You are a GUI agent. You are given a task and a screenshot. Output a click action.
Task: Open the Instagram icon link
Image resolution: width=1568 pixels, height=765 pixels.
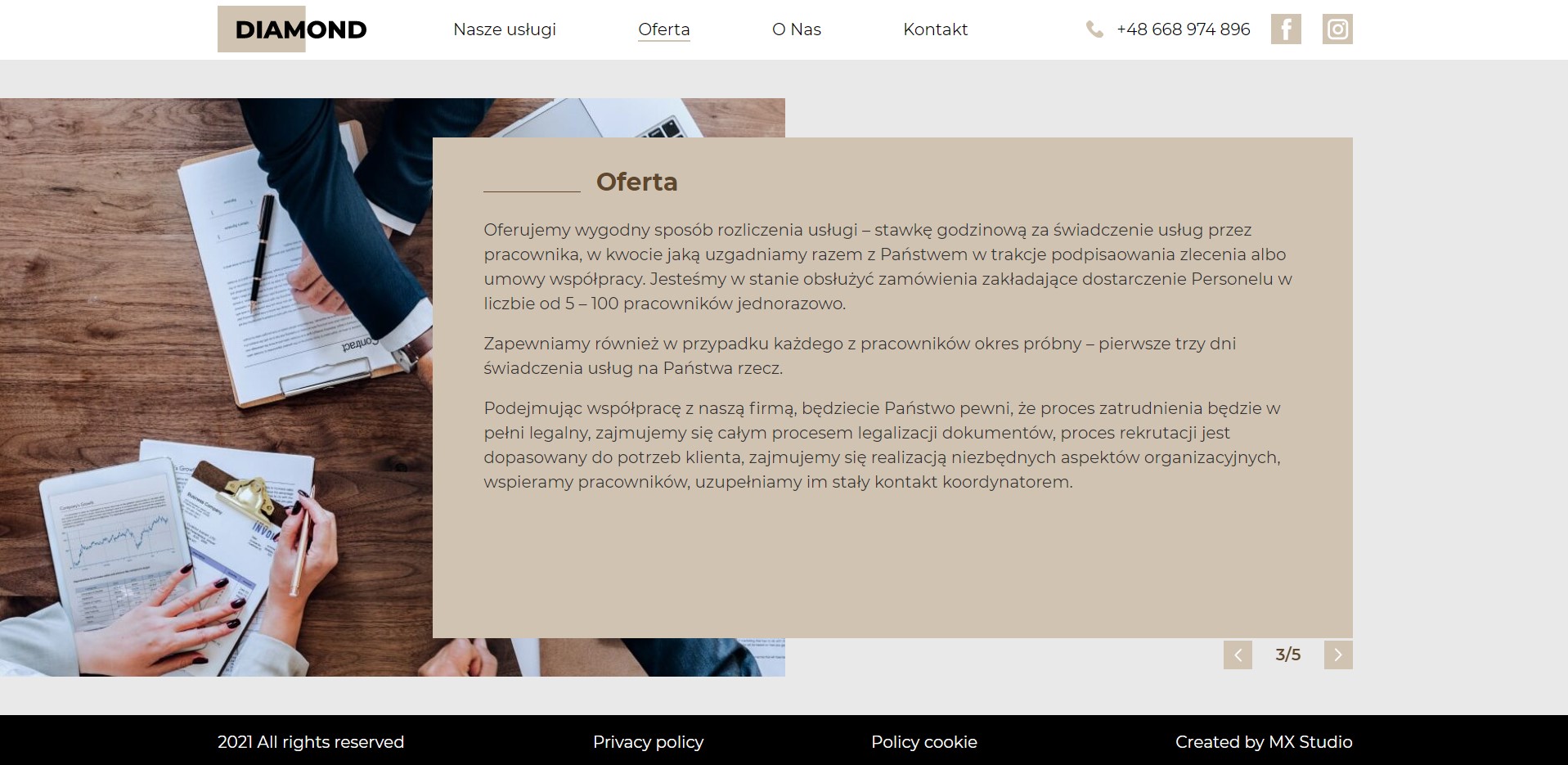pyautogui.click(x=1337, y=29)
